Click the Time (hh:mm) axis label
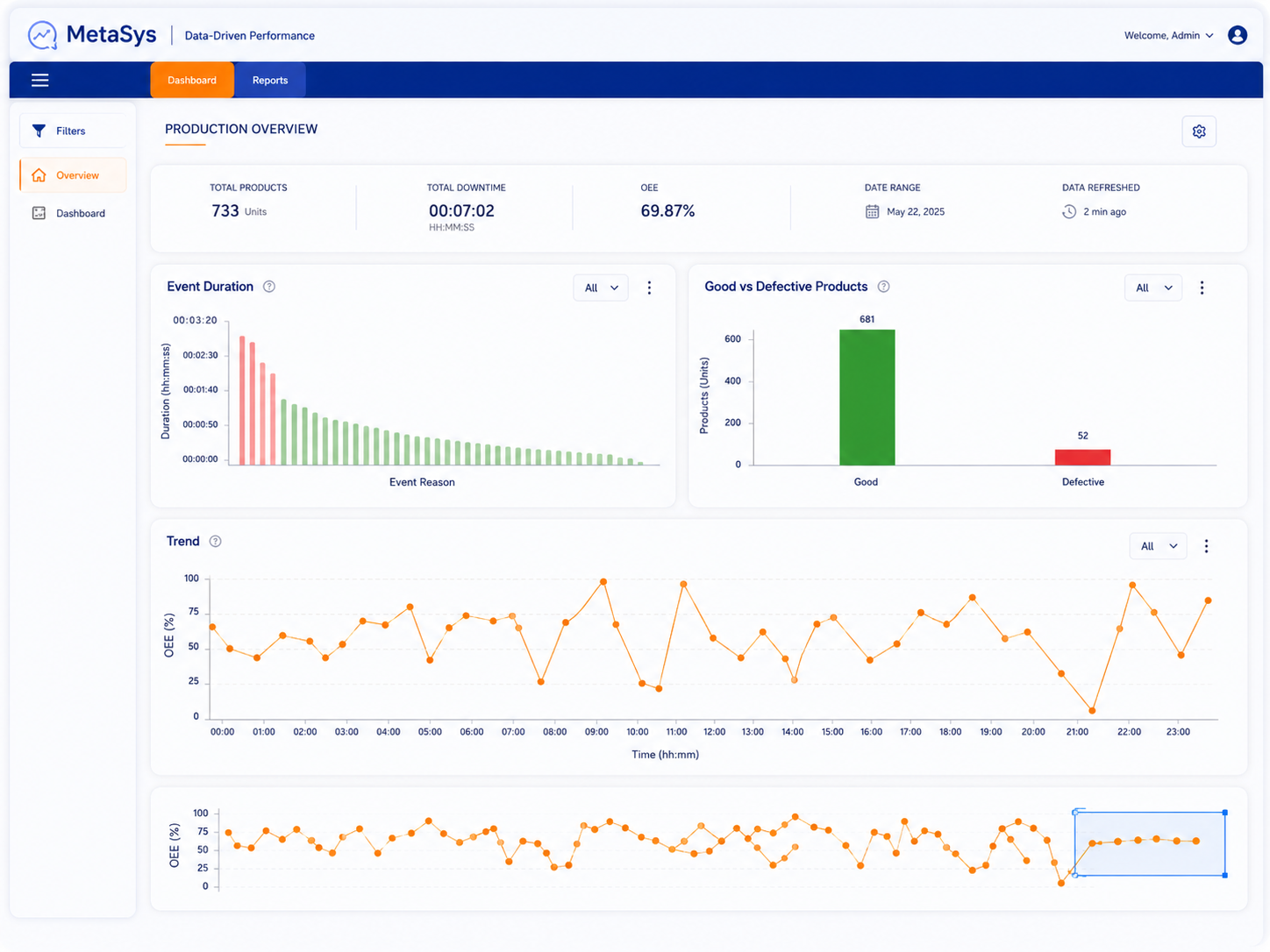This screenshot has height=952, width=1270. click(666, 755)
